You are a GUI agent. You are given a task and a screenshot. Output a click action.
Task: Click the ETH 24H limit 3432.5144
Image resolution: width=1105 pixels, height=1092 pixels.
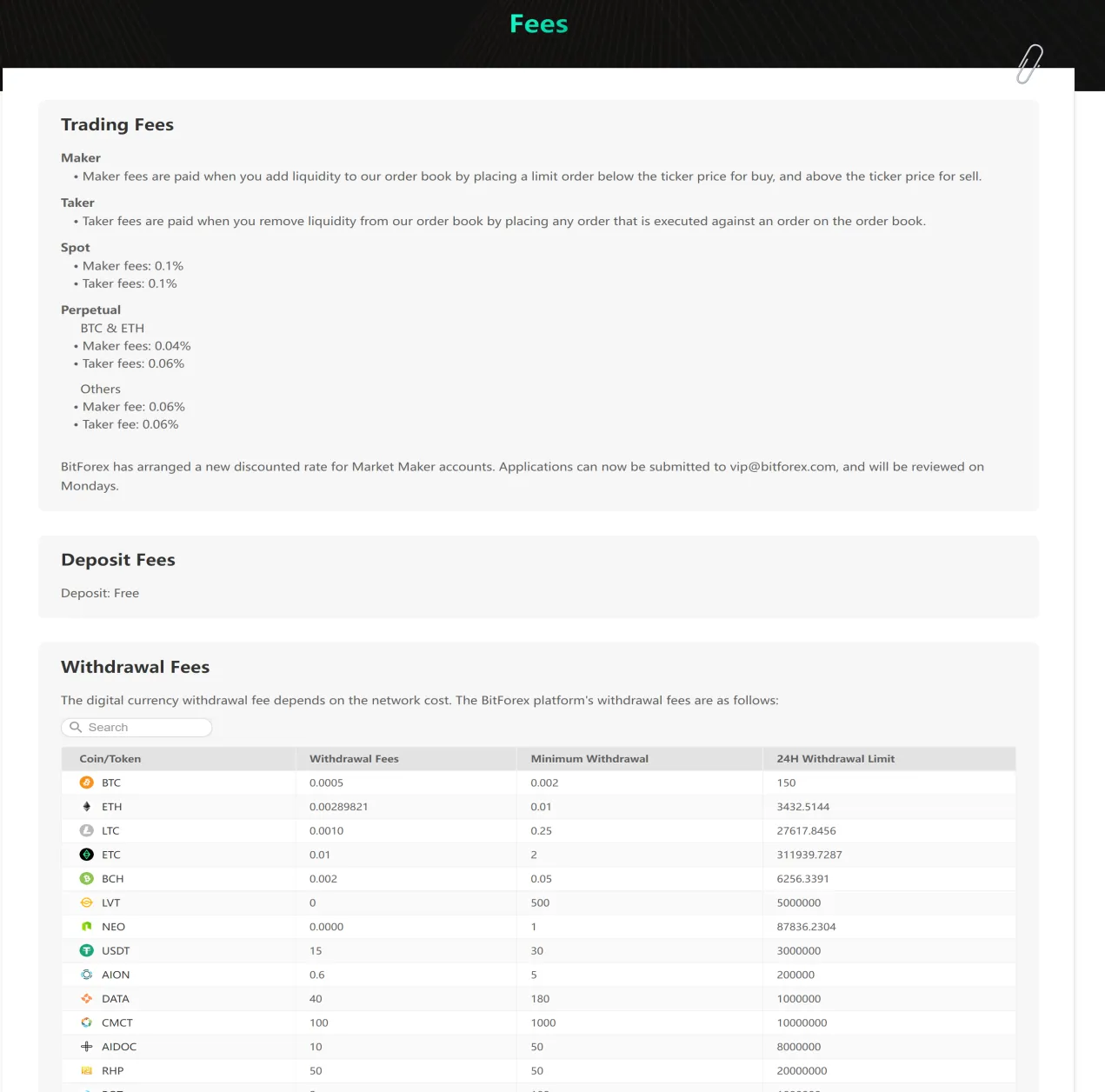click(803, 807)
